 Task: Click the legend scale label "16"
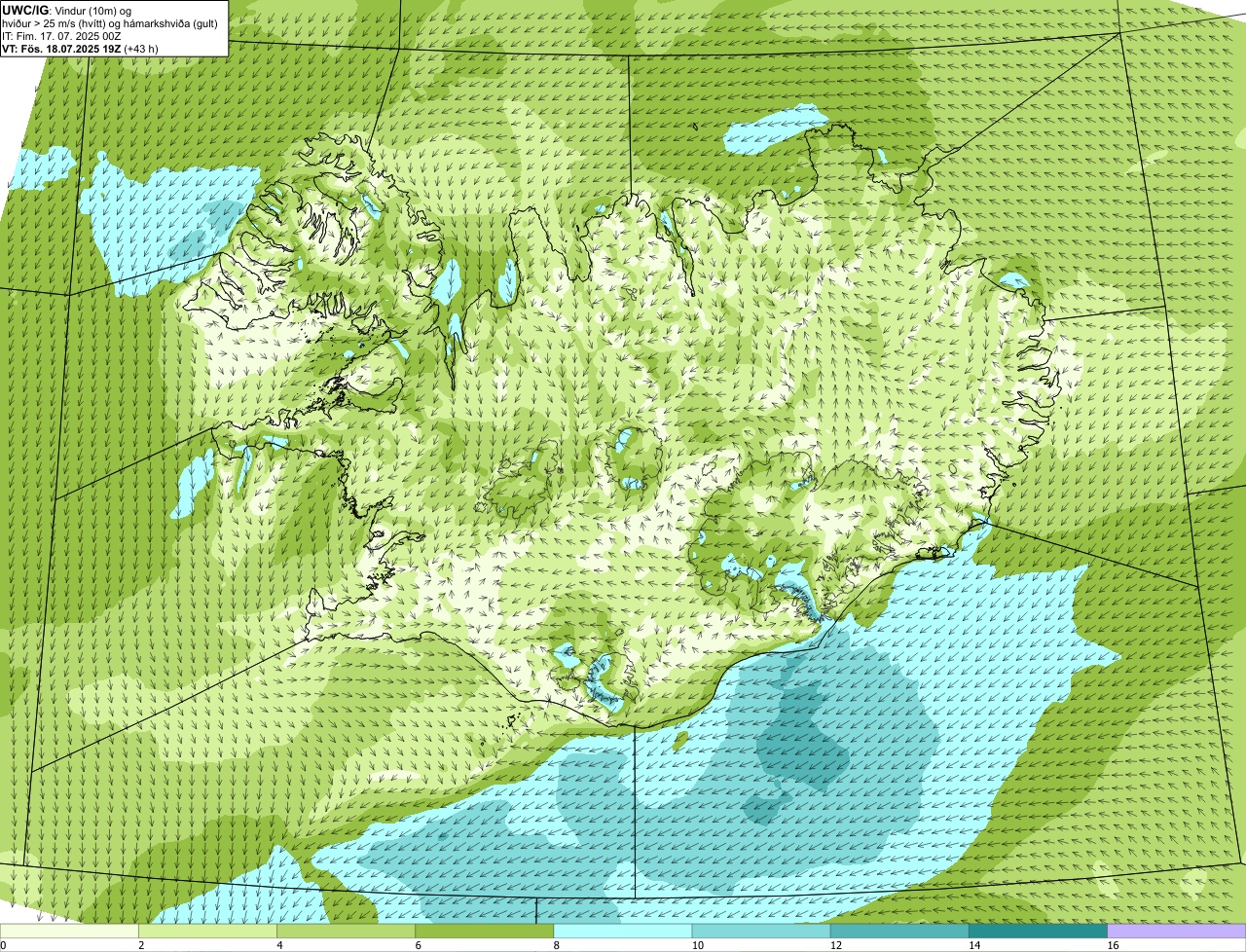coord(1112,945)
